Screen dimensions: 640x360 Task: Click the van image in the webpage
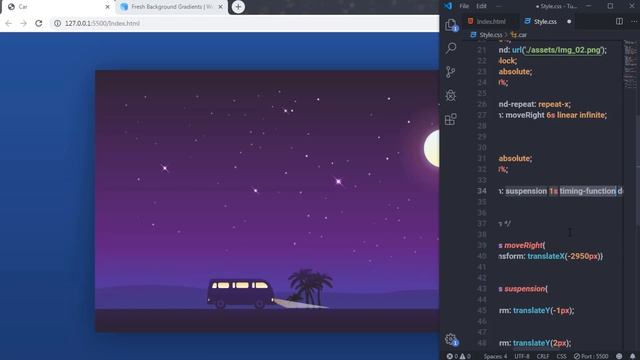click(x=240, y=293)
